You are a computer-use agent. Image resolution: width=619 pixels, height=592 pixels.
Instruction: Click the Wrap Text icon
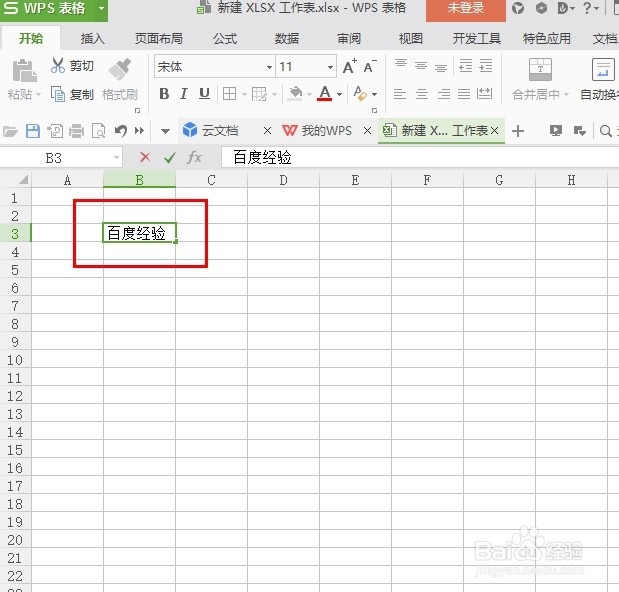(x=603, y=69)
